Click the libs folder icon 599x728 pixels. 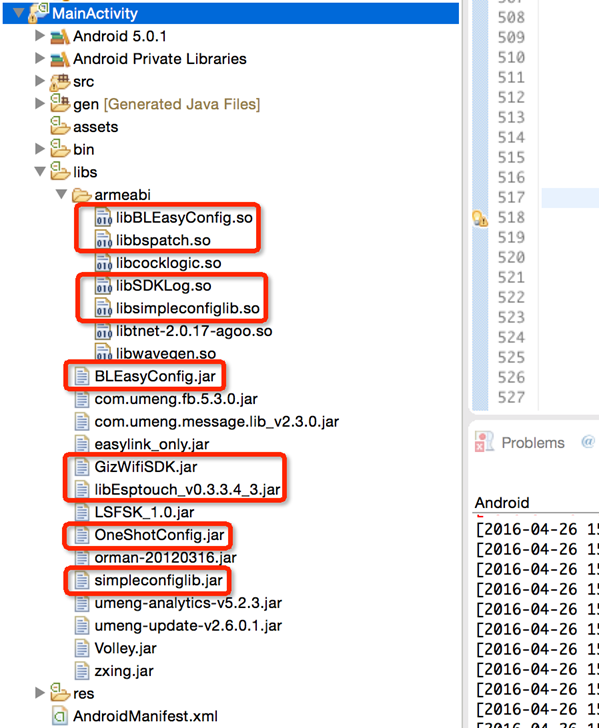[60, 171]
